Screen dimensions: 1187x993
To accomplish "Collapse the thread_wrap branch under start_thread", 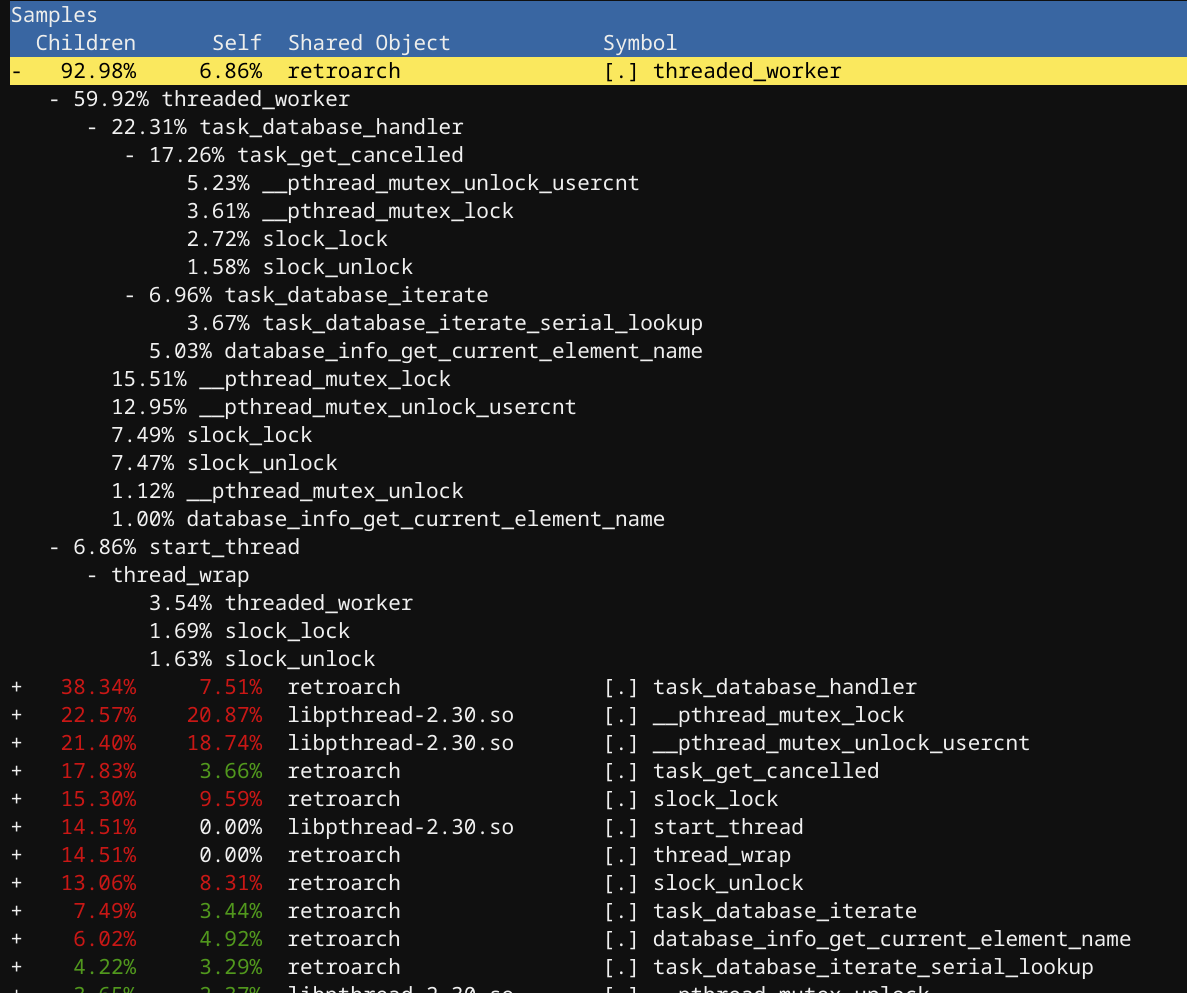I will point(92,575).
